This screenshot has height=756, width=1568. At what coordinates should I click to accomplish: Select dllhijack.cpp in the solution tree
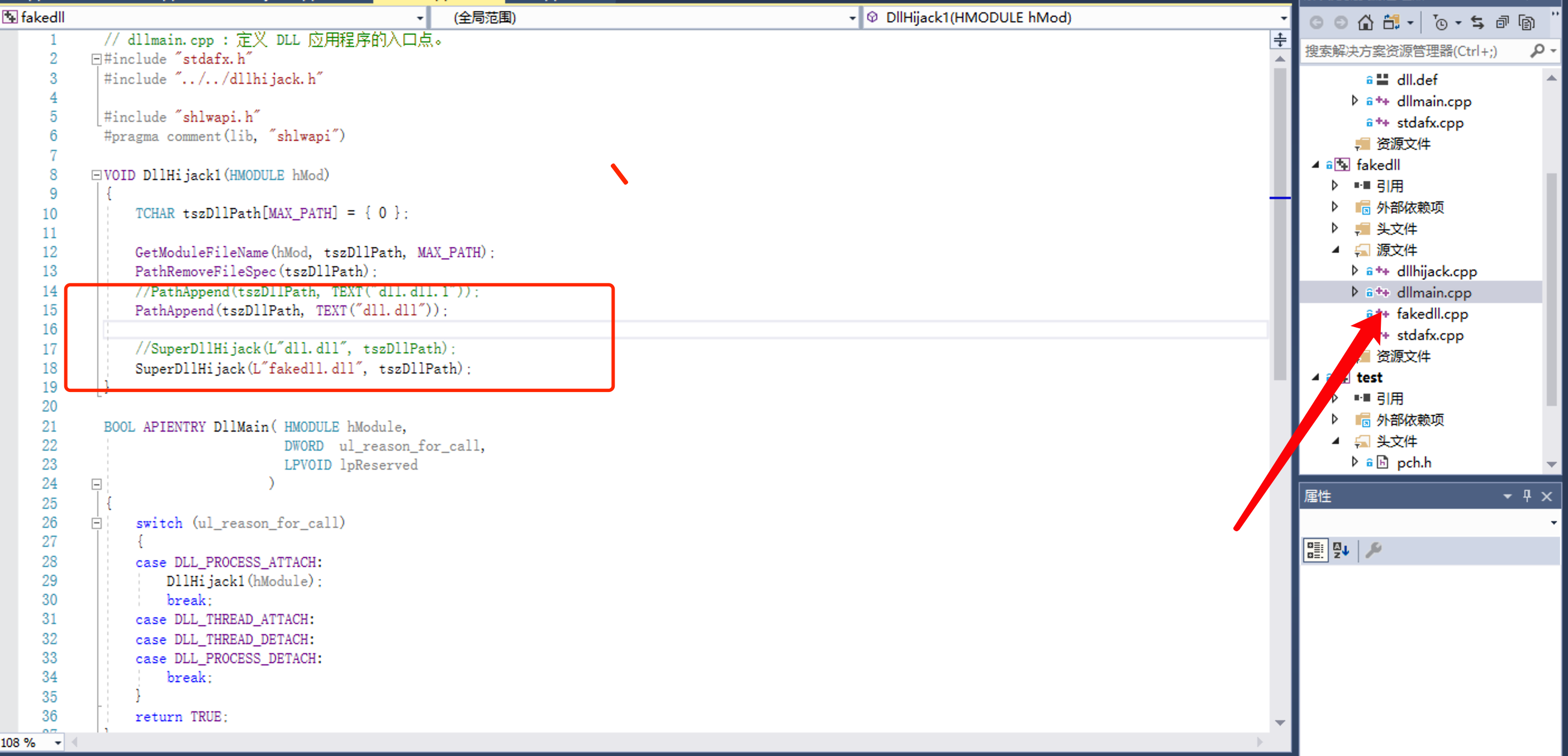(x=1436, y=271)
